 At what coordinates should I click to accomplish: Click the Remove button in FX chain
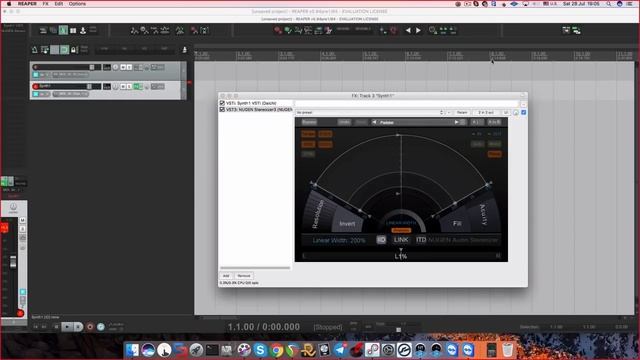[x=244, y=276]
